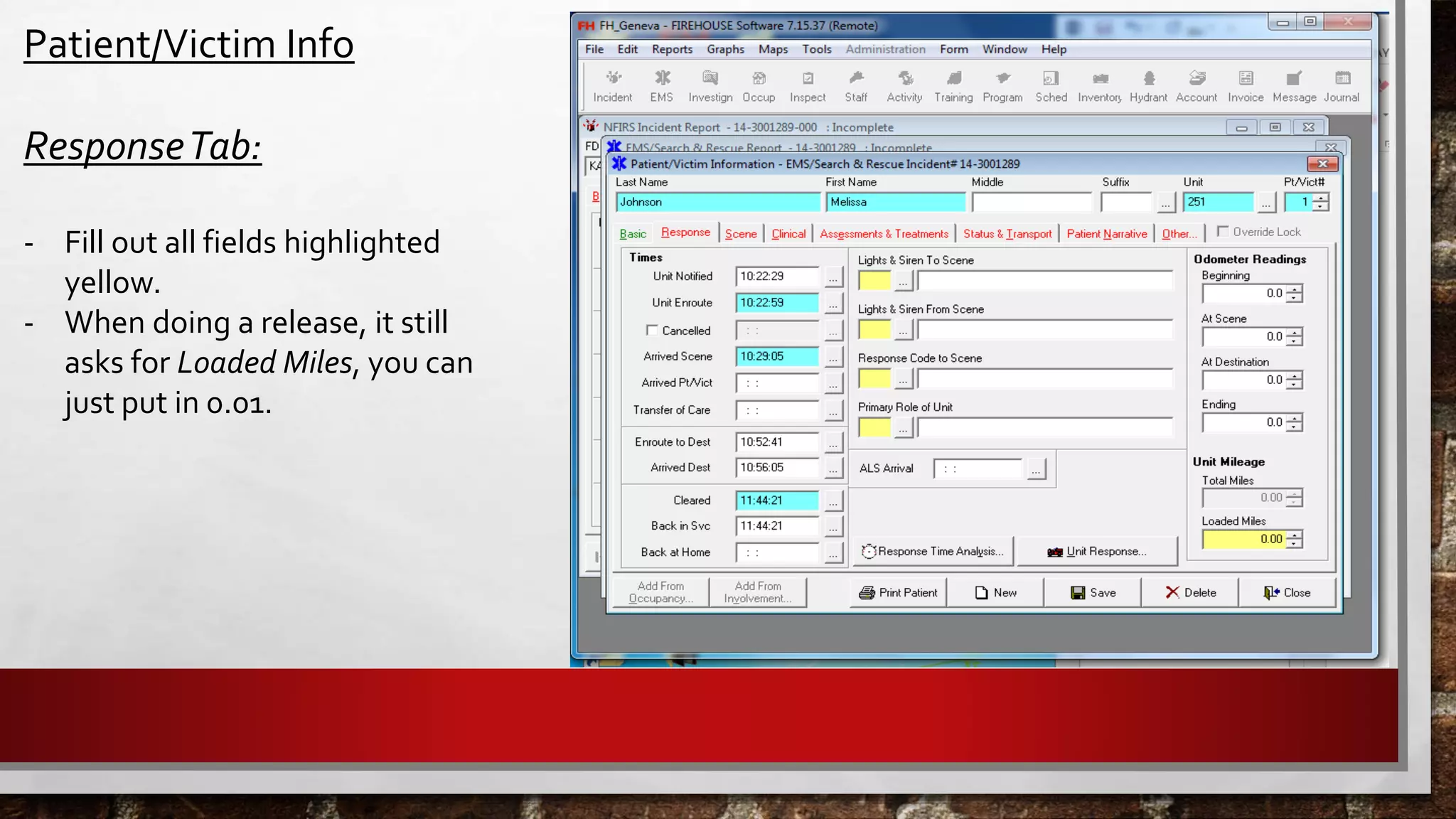Open the Reports menu
This screenshot has height=819, width=1456.
coord(672,49)
